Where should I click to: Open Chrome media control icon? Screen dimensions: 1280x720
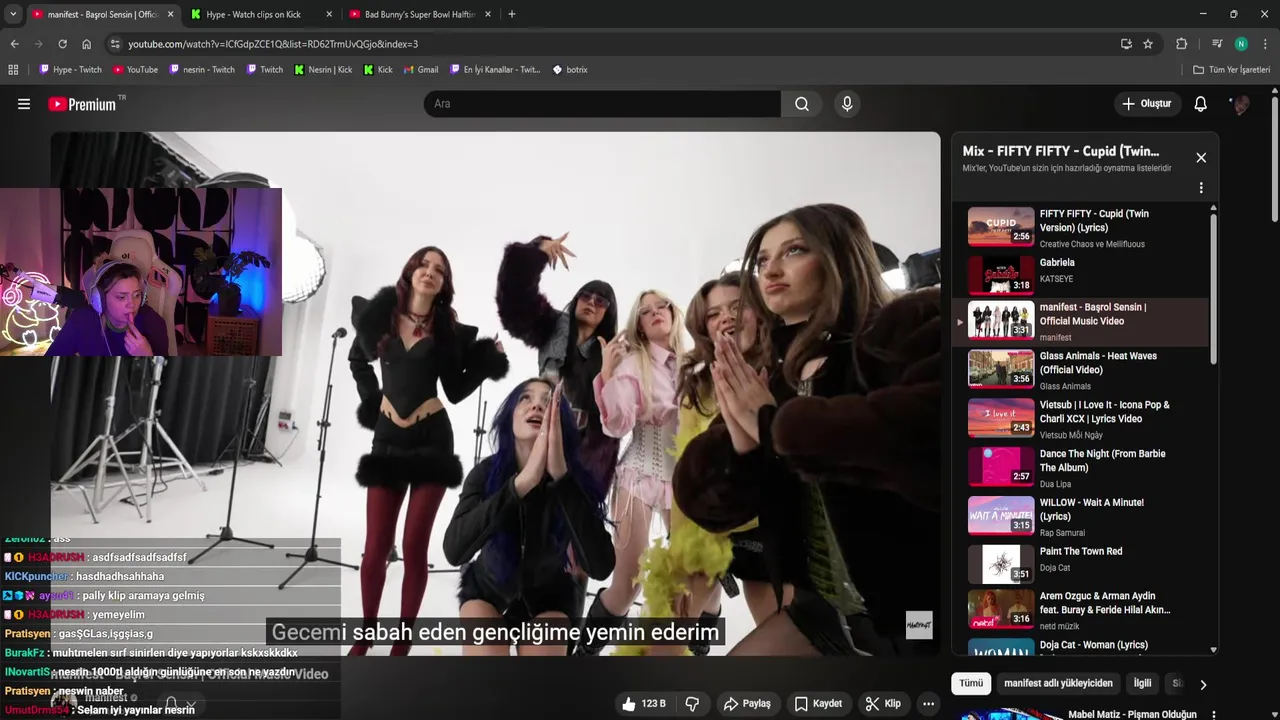[x=1216, y=44]
